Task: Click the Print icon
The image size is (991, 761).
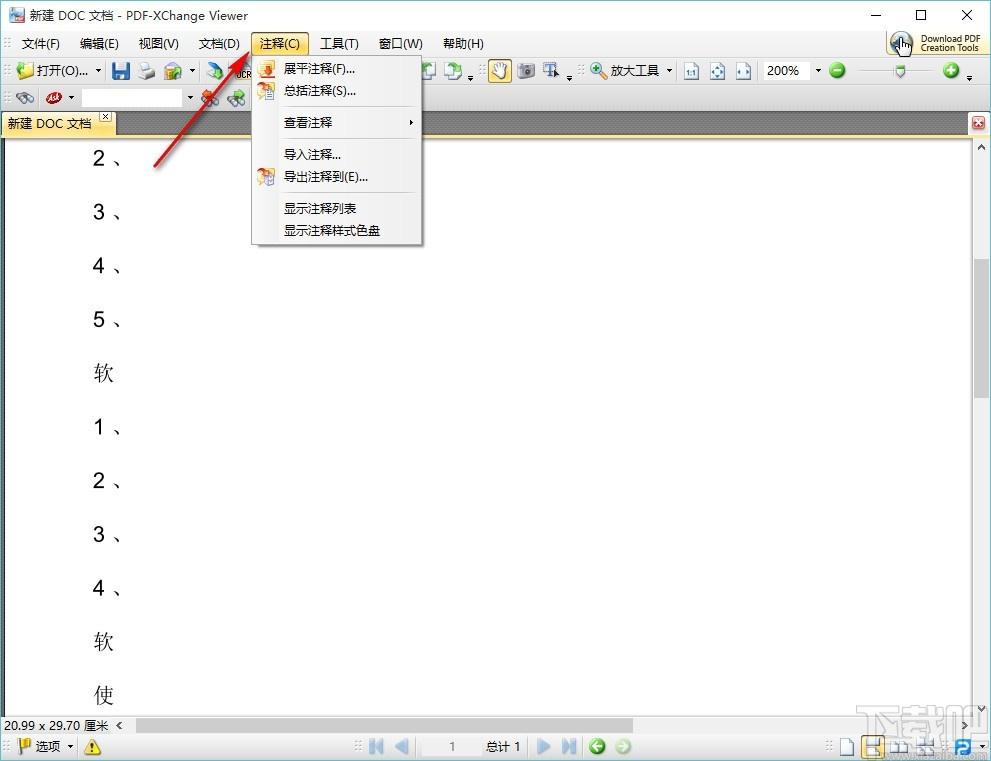Action: 146,71
